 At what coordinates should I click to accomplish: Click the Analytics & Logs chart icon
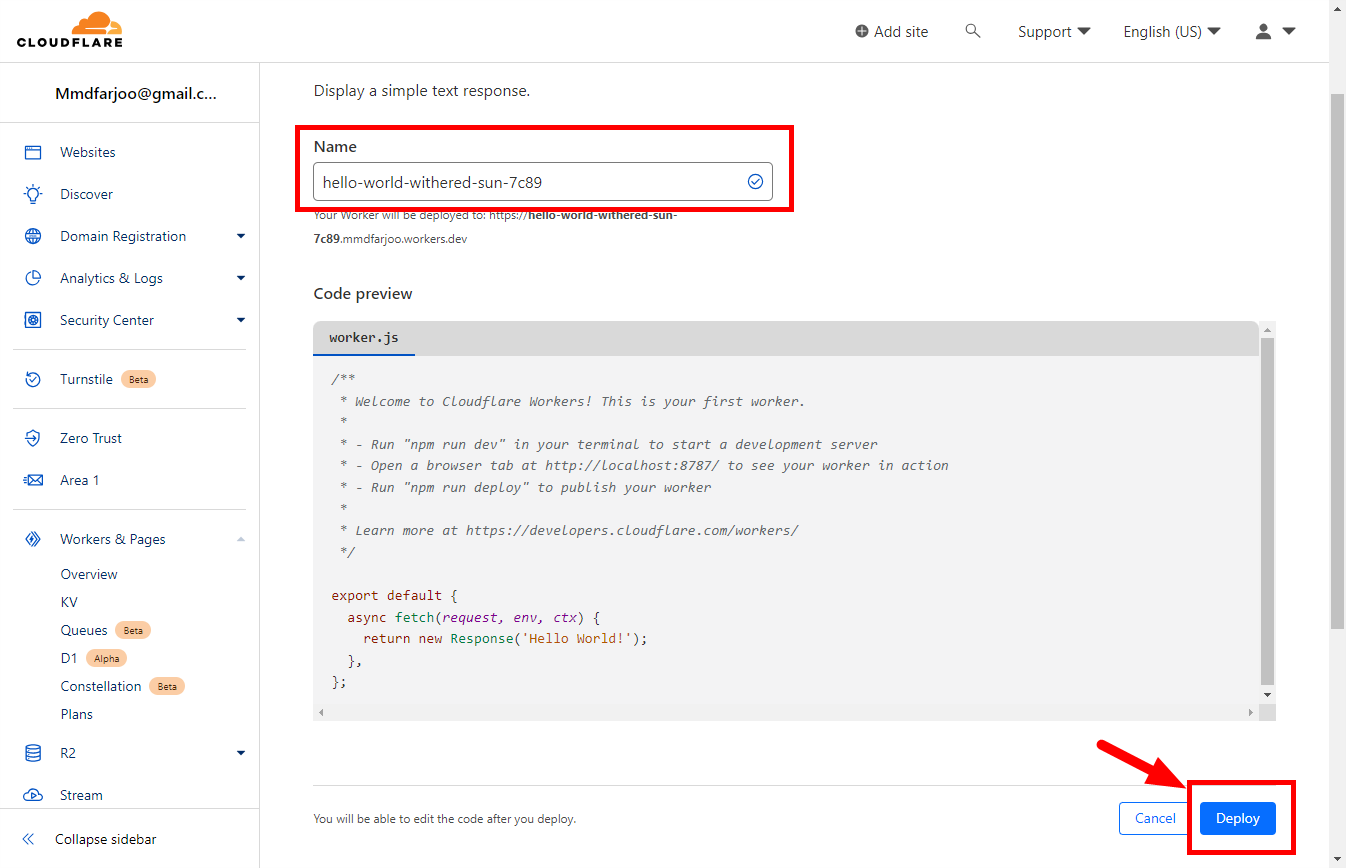(33, 278)
